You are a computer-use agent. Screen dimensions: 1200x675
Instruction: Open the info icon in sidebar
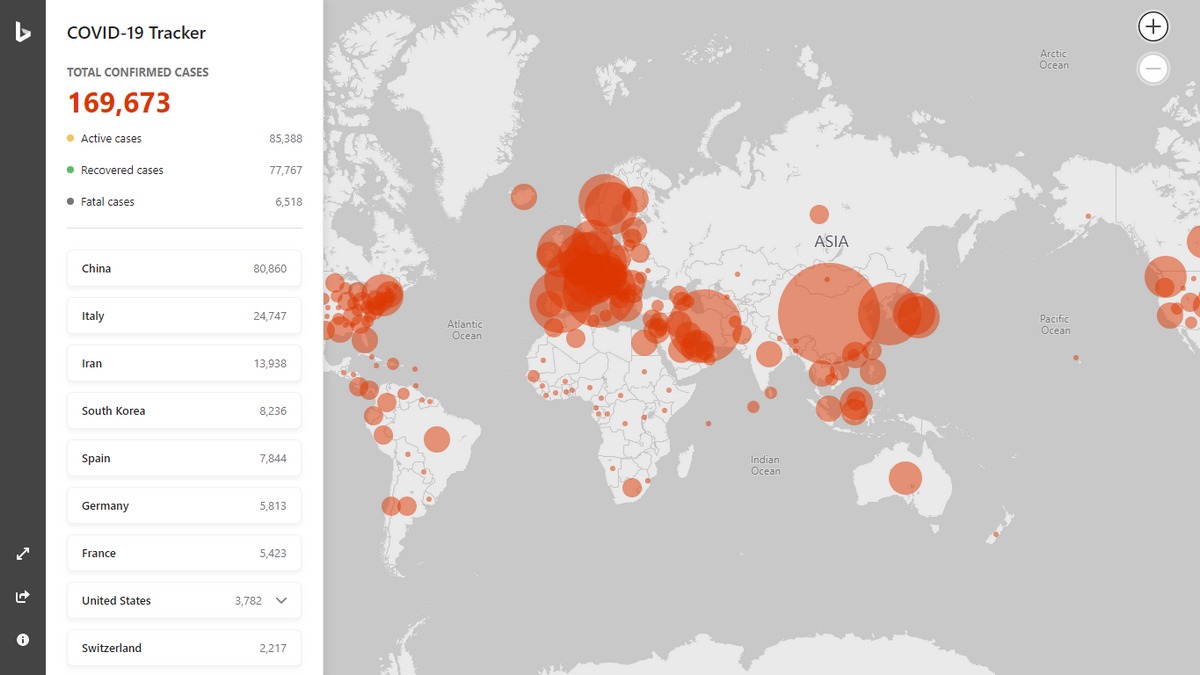pyautogui.click(x=22, y=640)
